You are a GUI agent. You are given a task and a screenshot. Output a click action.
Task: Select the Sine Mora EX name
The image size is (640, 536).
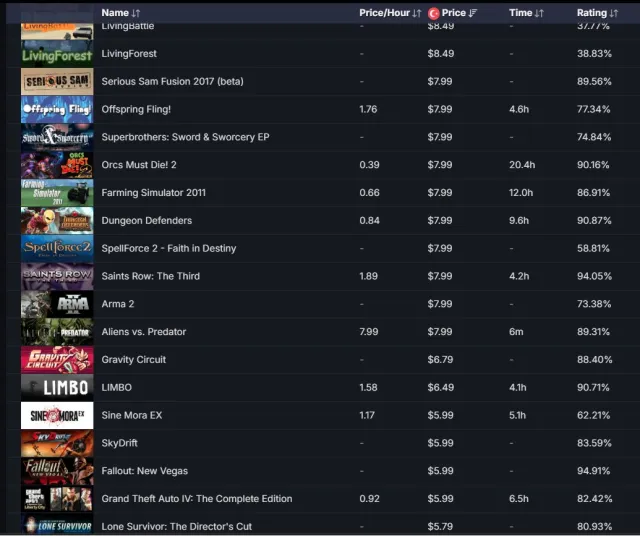pos(131,415)
